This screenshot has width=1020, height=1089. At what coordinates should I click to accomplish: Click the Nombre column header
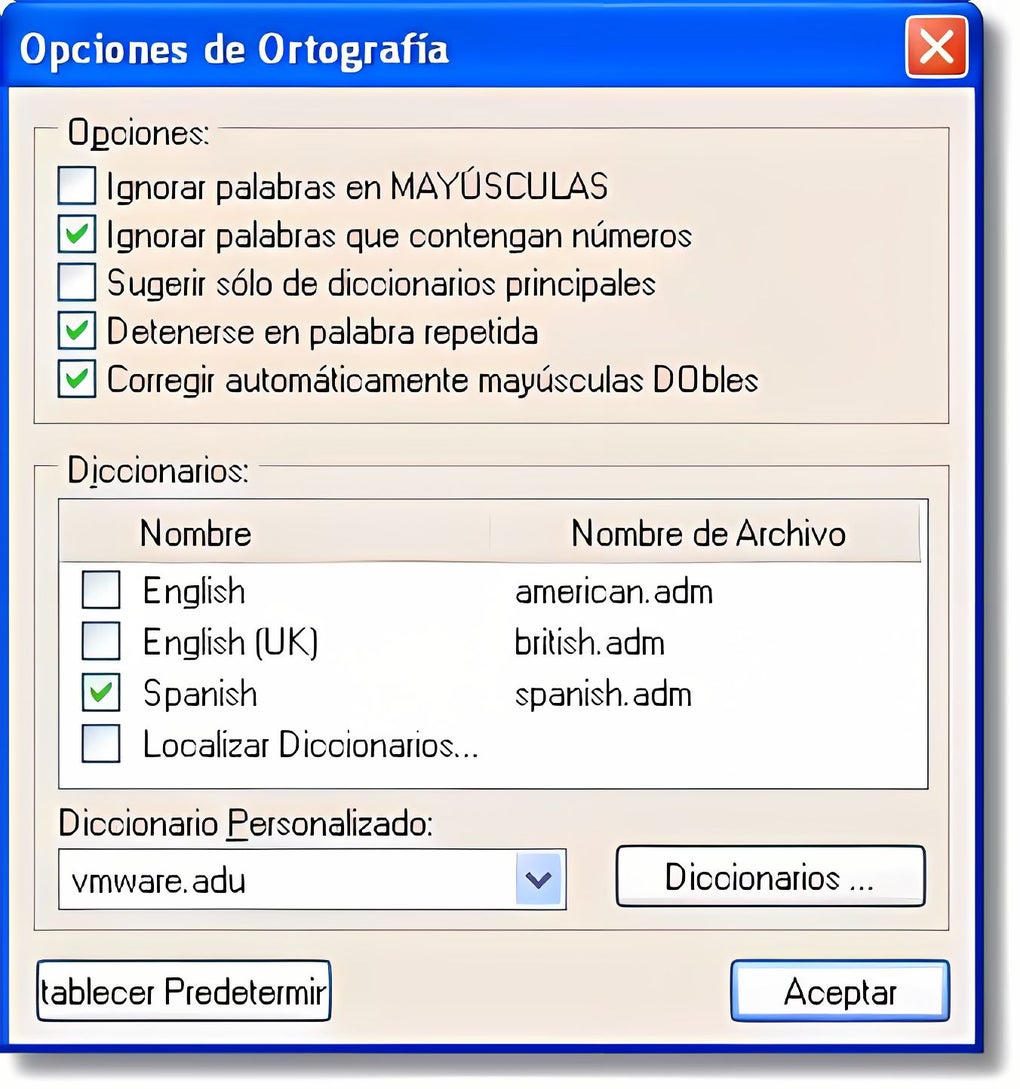pos(195,533)
